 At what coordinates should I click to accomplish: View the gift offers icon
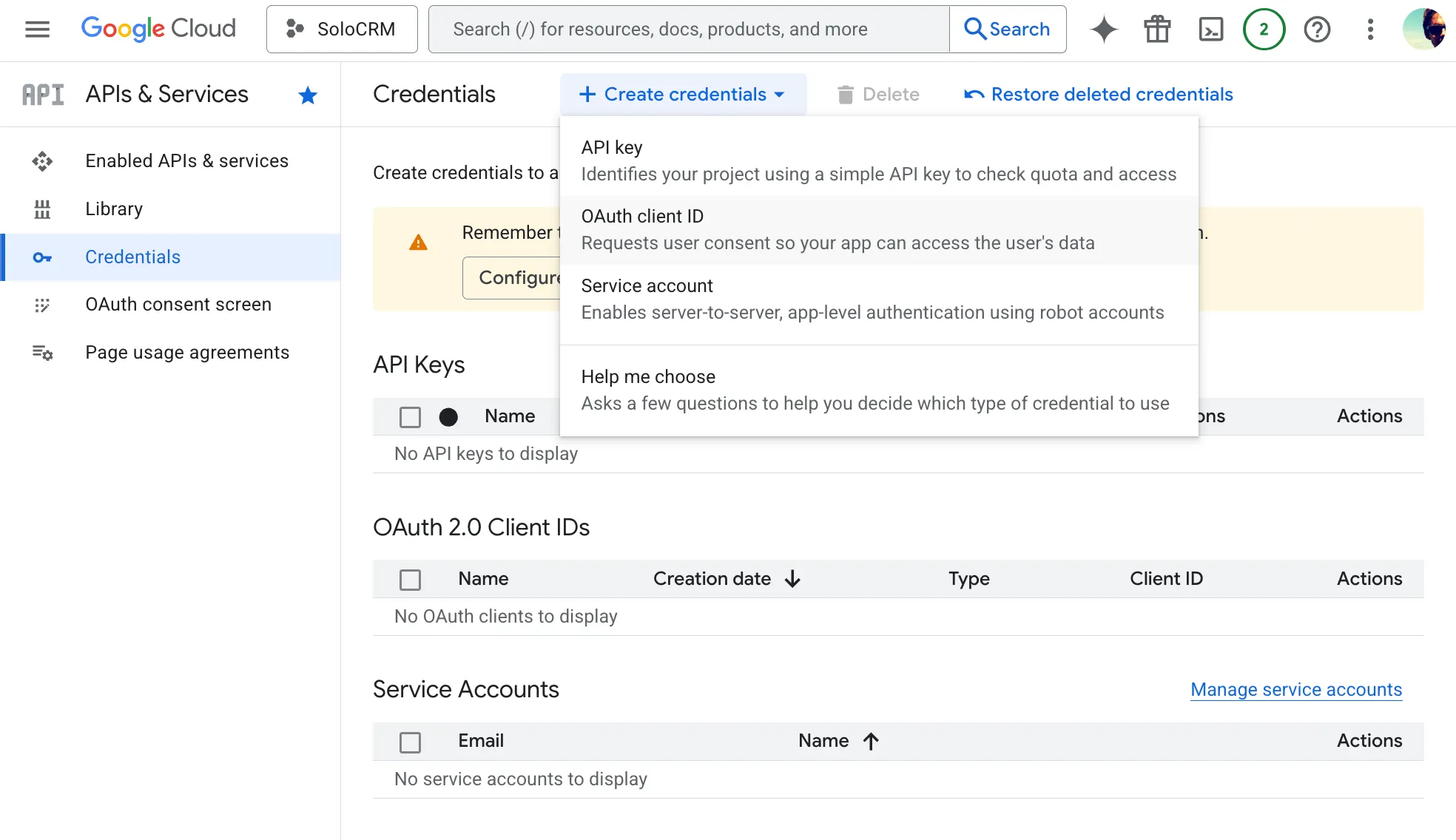point(1157,29)
